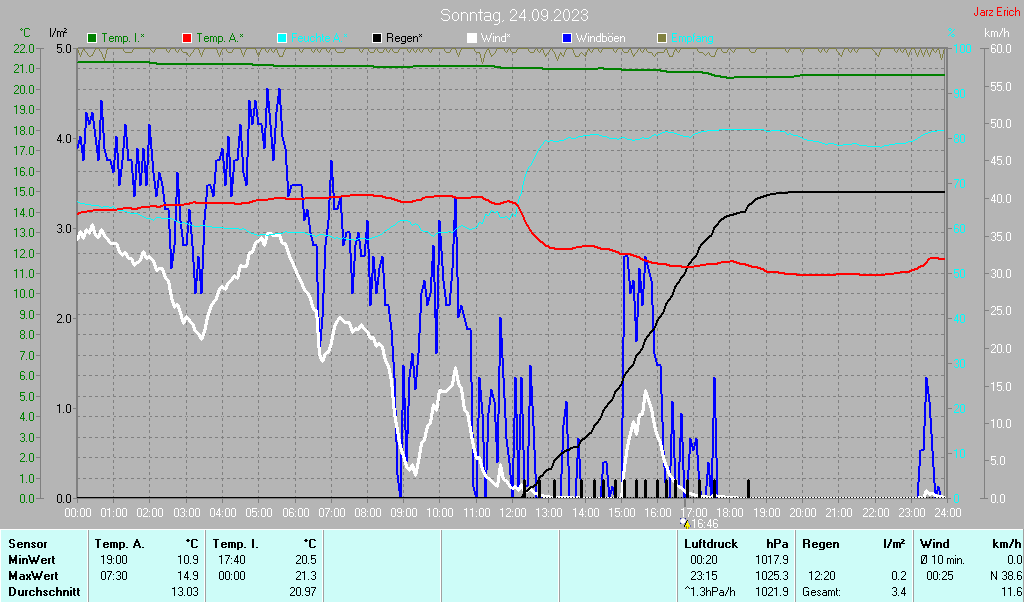Click the MaxWert row label
The height and width of the screenshot is (602, 1024).
[x=32, y=576]
